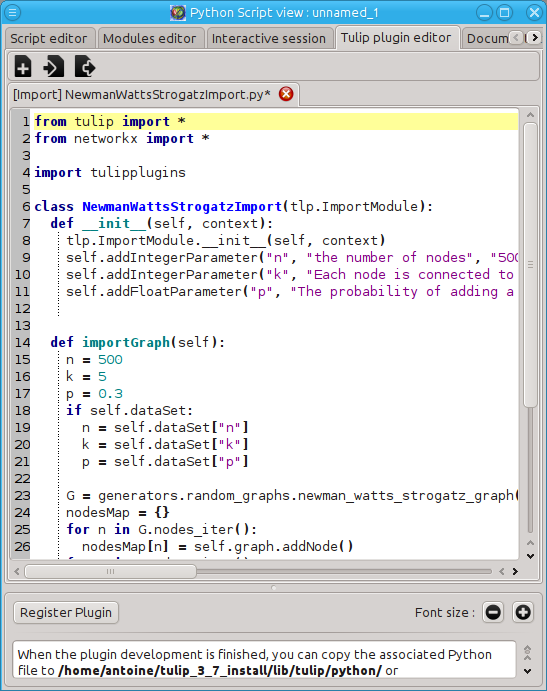
Task: Click the Tulip application icon in title bar
Action: (178, 12)
